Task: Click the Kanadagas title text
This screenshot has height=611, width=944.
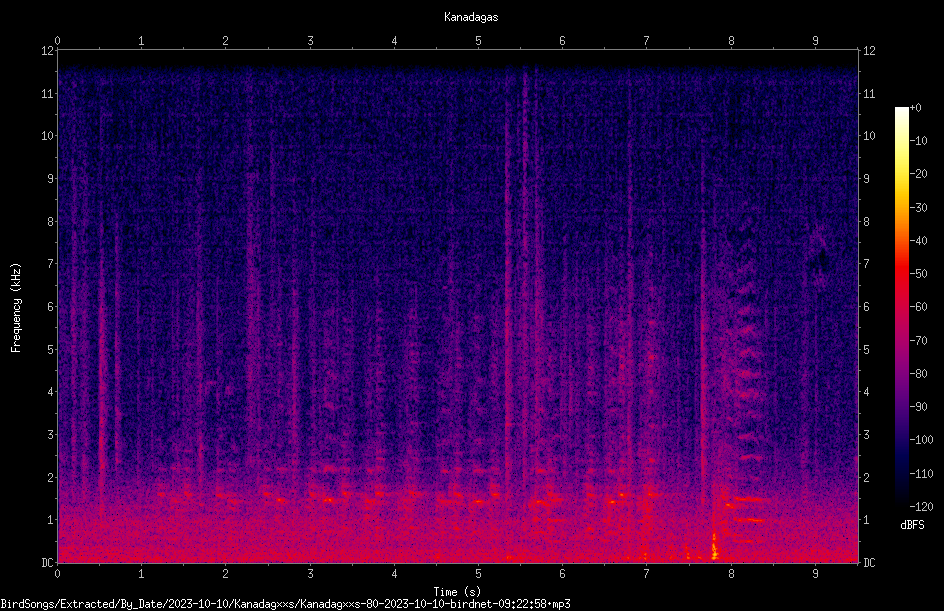Action: coord(471,17)
